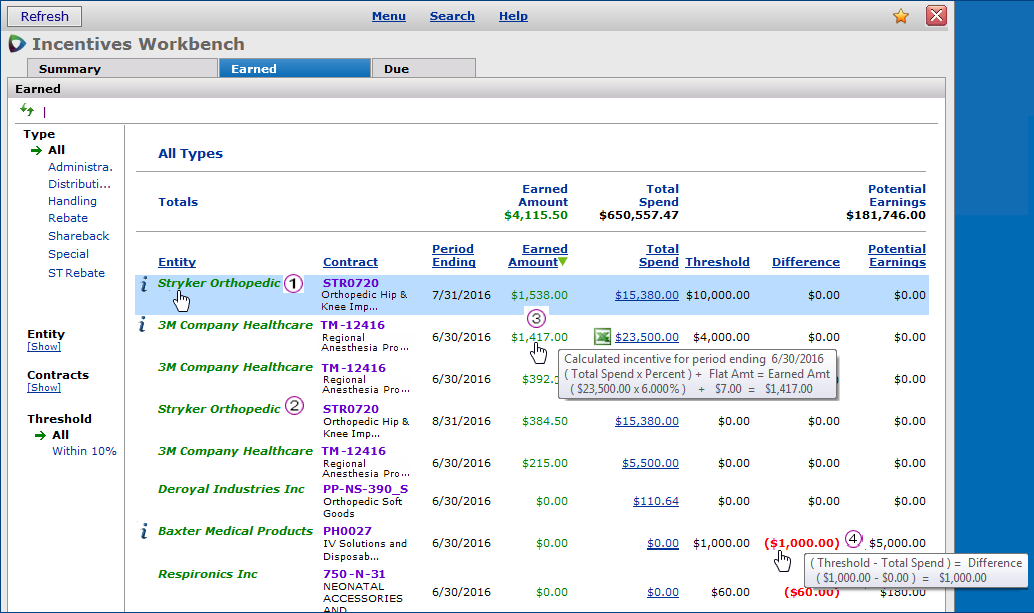
Task: Open the Search link in top menu
Action: click(452, 16)
